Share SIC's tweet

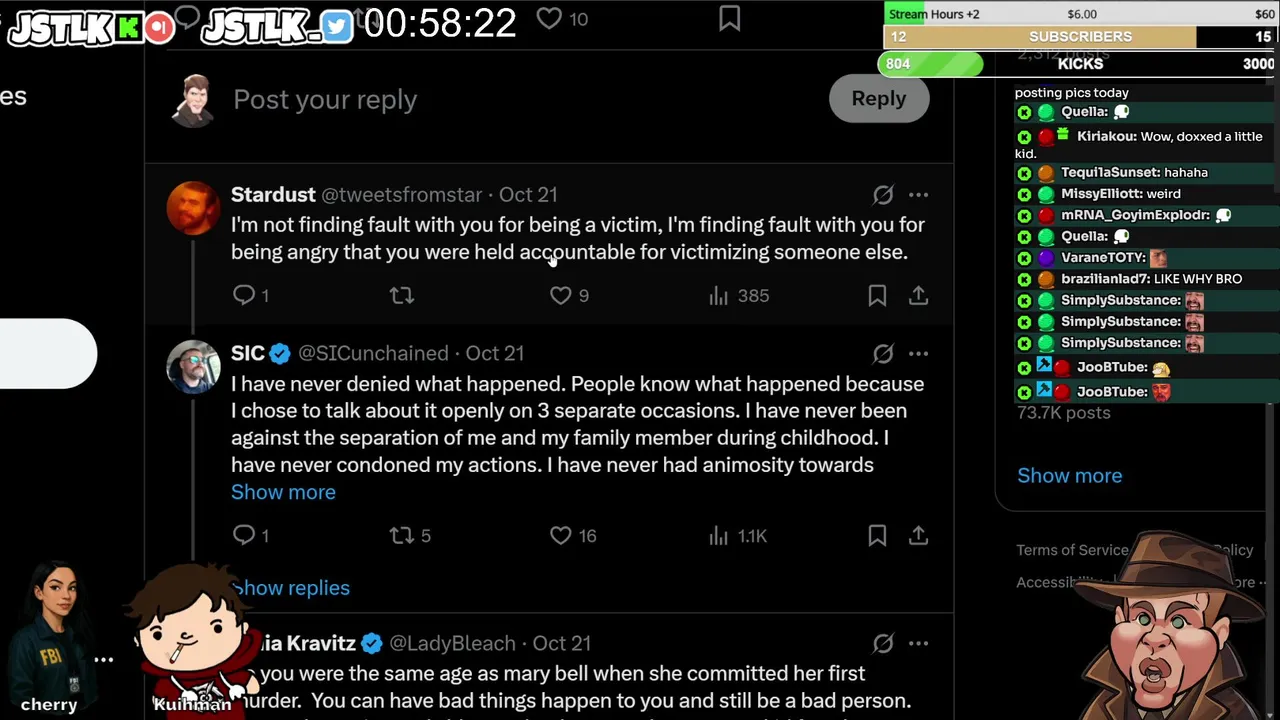(x=918, y=536)
